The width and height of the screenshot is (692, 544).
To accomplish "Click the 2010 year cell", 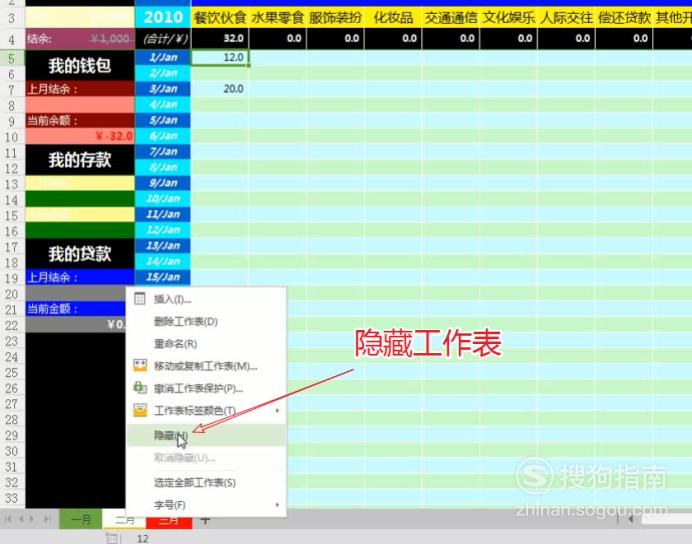I will pyautogui.click(x=163, y=17).
